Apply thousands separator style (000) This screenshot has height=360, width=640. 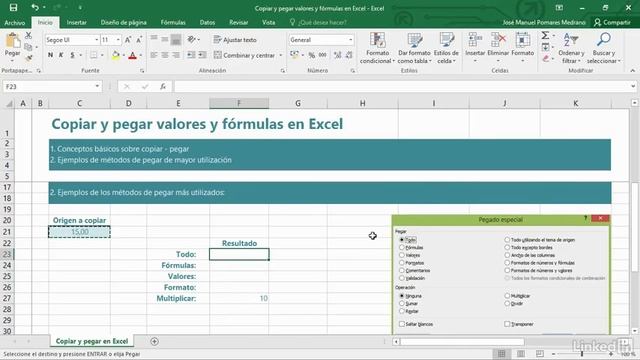pos(322,55)
